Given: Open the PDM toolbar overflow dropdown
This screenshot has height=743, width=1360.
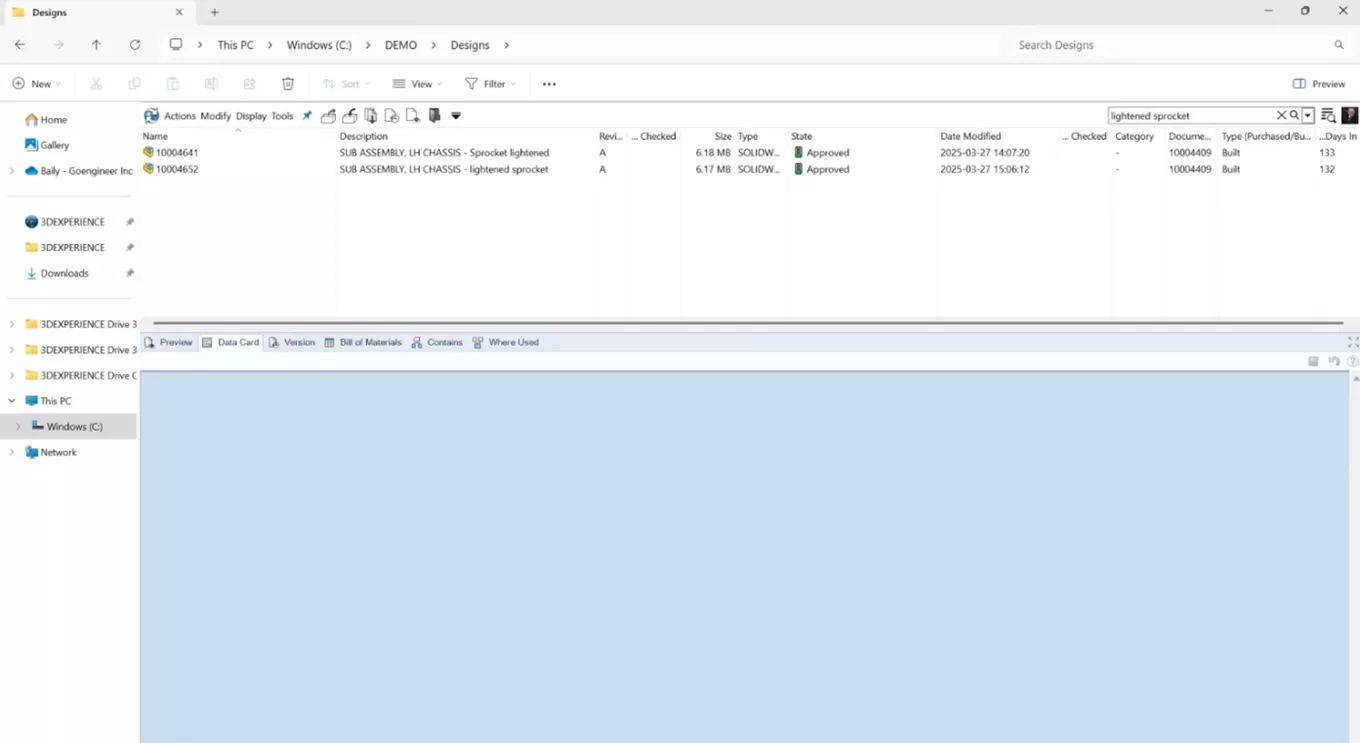Looking at the screenshot, I should pos(456,116).
